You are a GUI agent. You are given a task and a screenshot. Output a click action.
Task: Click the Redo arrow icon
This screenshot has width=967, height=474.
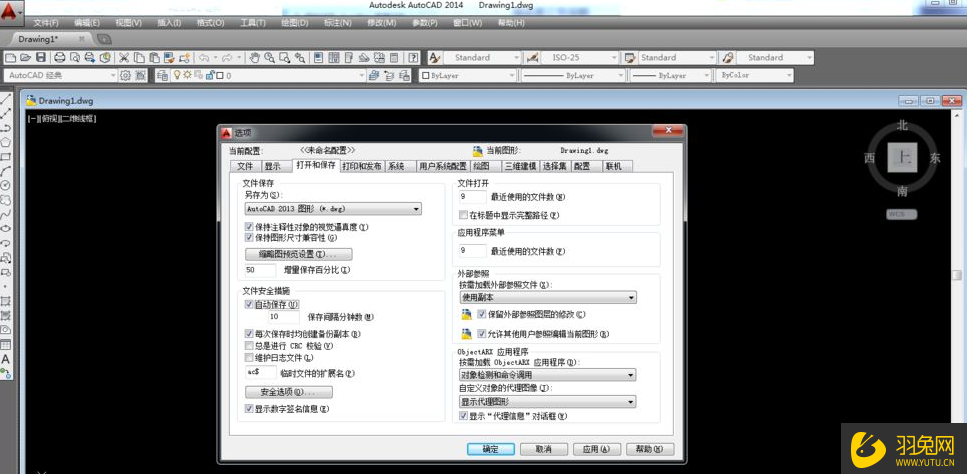[226, 58]
